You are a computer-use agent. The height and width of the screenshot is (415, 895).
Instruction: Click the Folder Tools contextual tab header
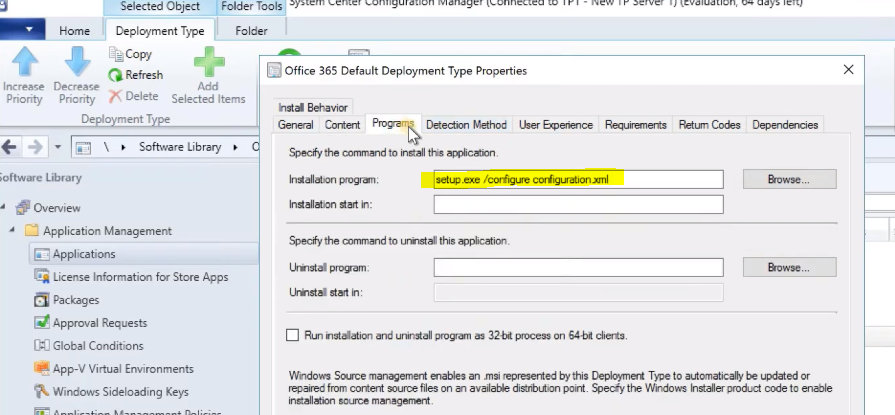coord(252,7)
